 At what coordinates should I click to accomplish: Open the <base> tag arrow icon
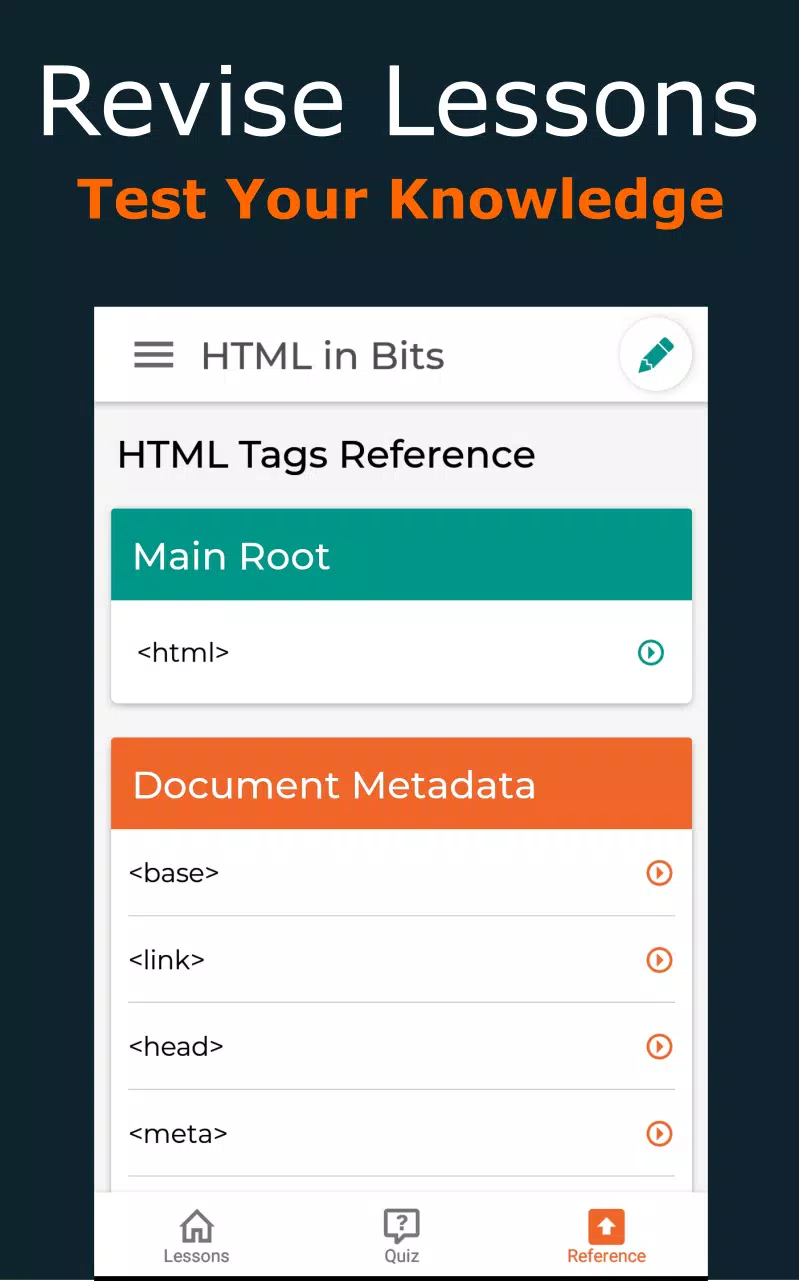click(x=659, y=873)
